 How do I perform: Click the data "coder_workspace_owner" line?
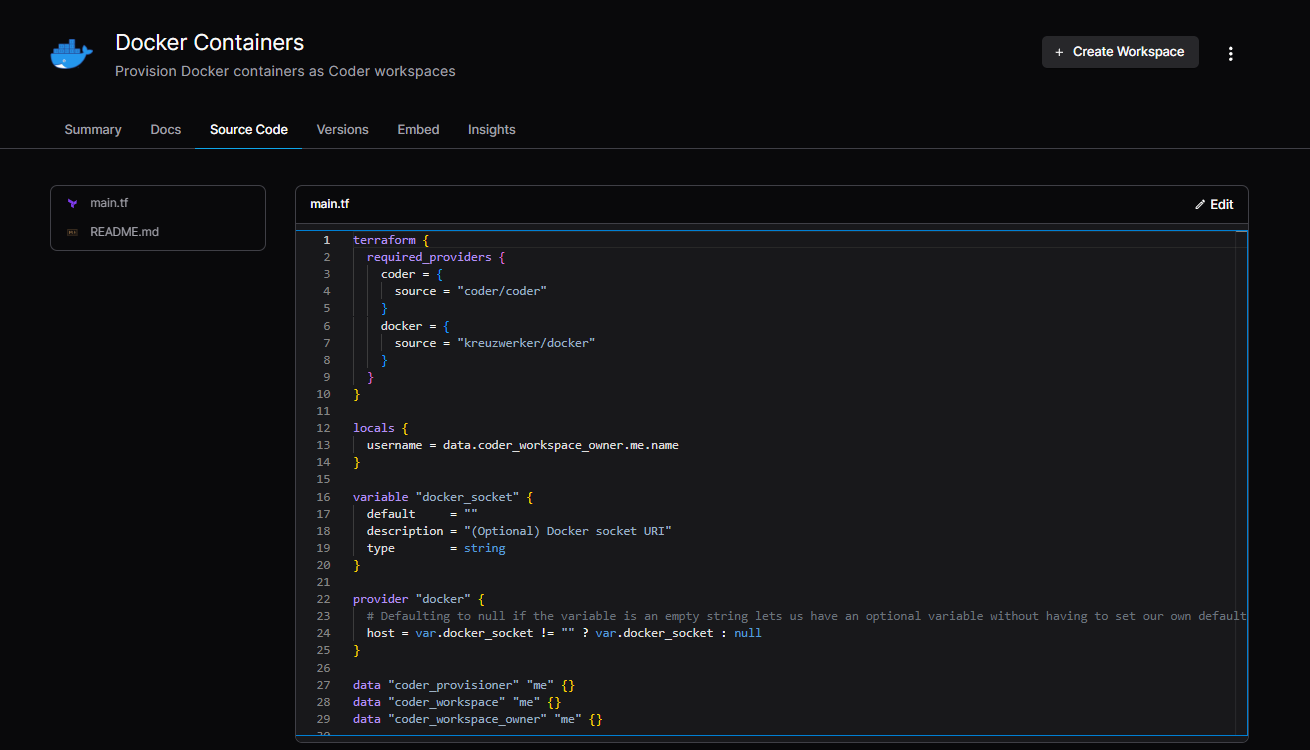tap(478, 719)
